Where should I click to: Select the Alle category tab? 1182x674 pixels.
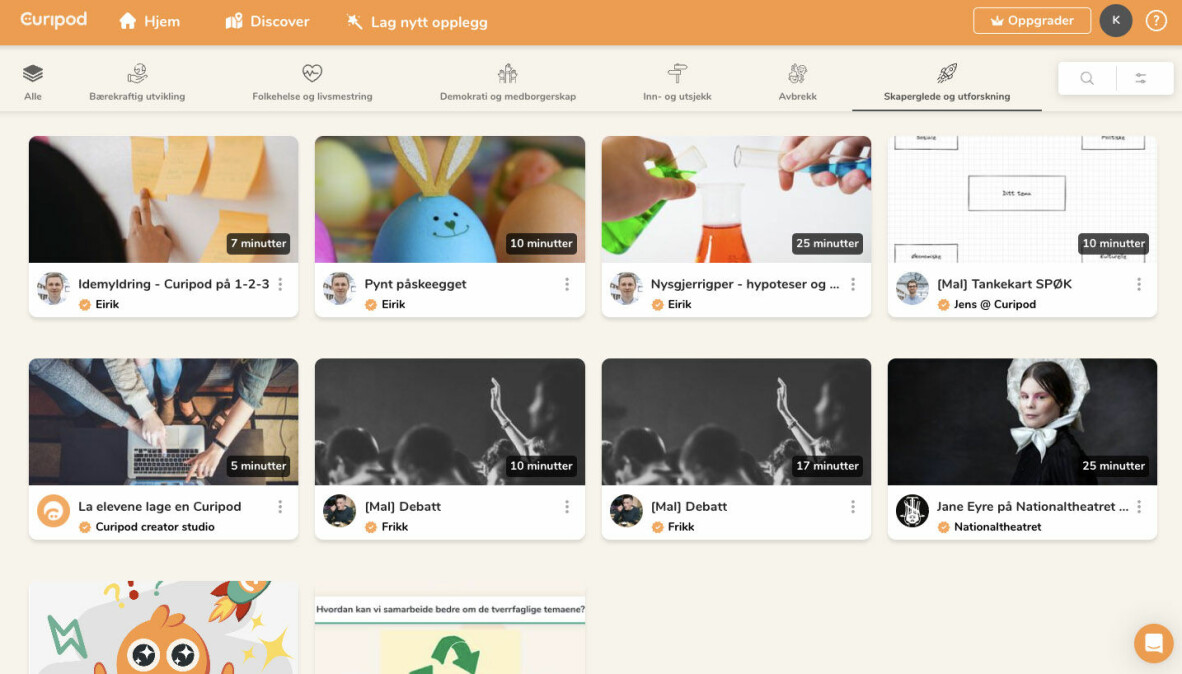coord(32,82)
